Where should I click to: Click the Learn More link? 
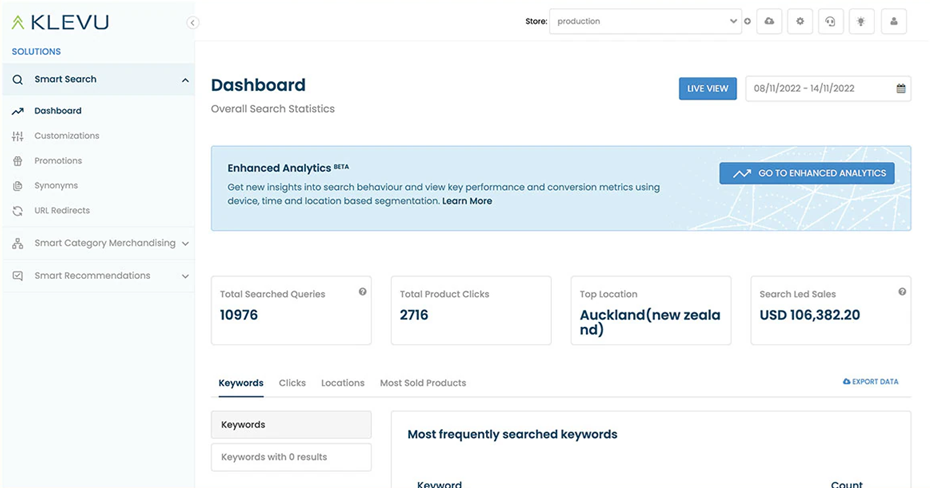tap(467, 201)
